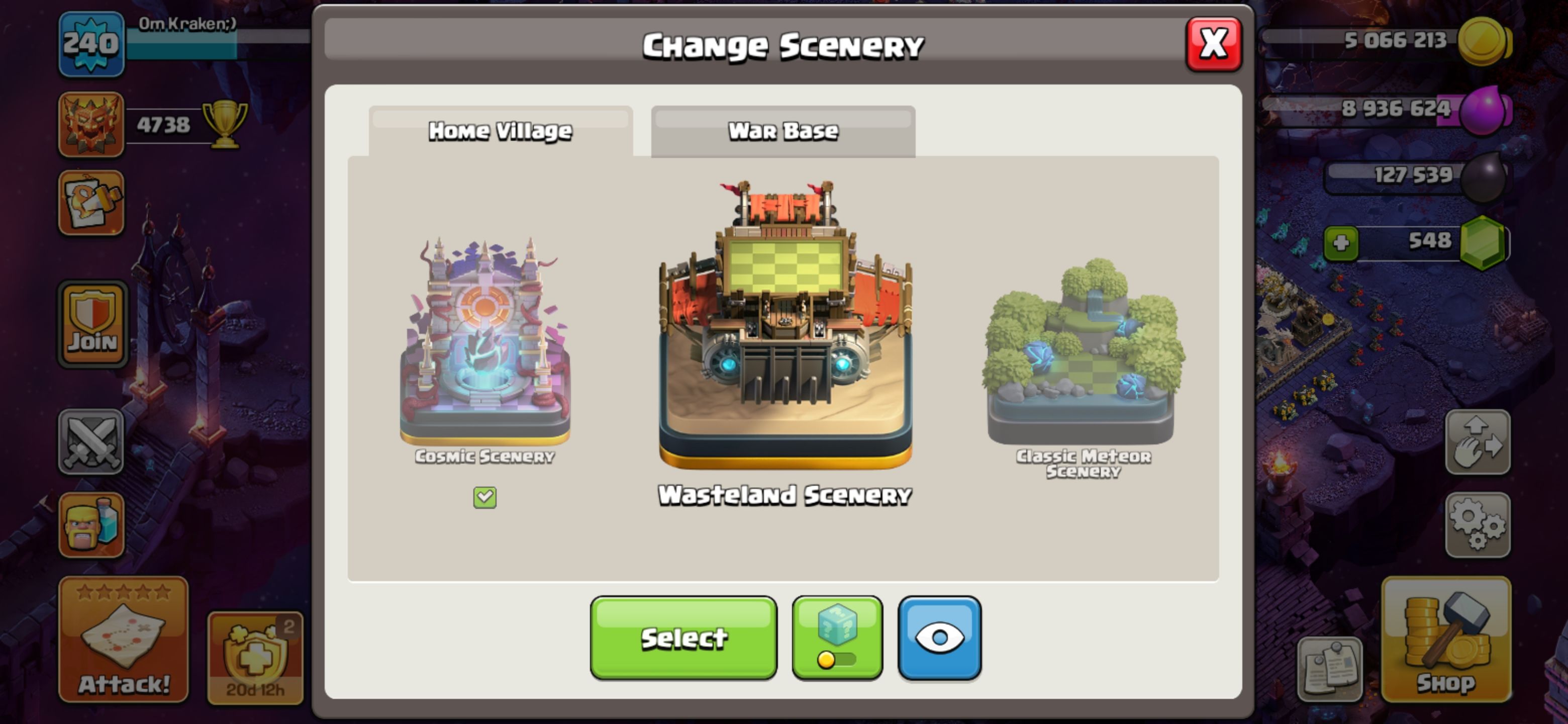Toggle random scenery dice switch

click(x=837, y=638)
